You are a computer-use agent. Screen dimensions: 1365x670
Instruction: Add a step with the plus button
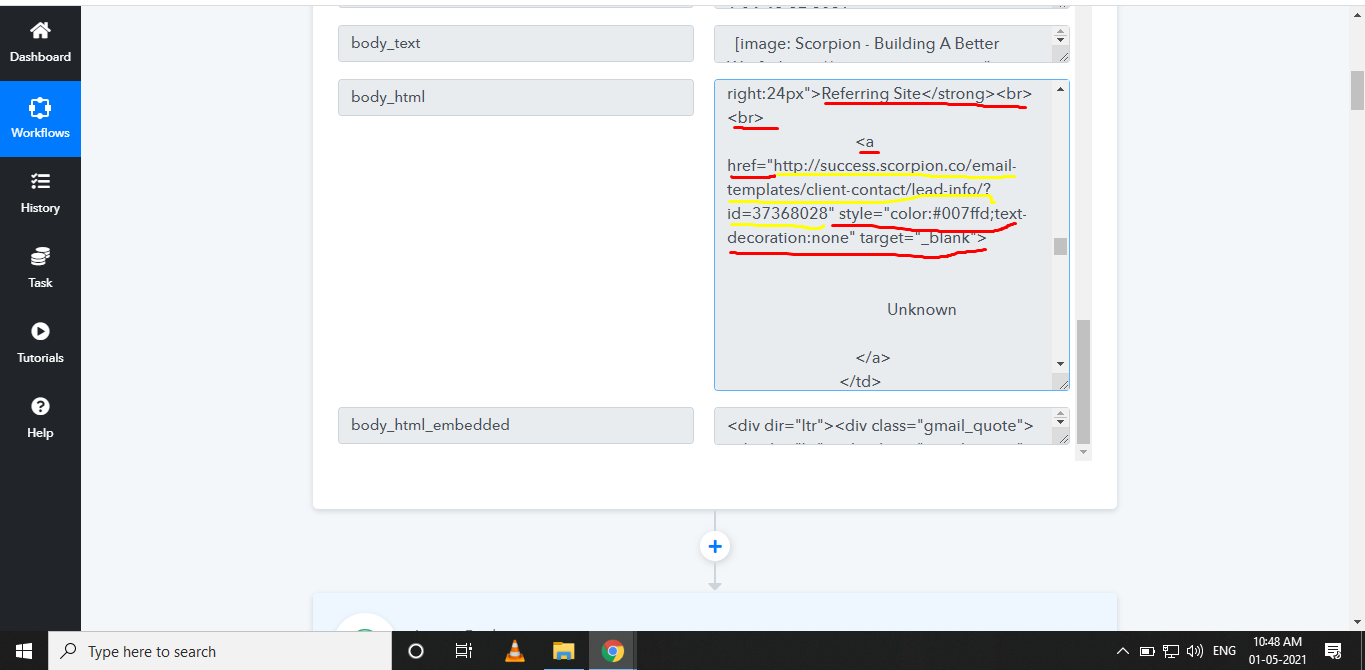click(715, 546)
